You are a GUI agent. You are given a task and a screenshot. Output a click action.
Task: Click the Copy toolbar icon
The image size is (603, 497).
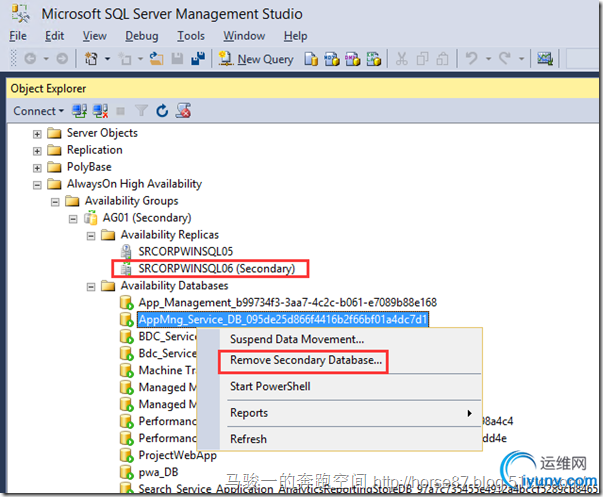[x=422, y=59]
